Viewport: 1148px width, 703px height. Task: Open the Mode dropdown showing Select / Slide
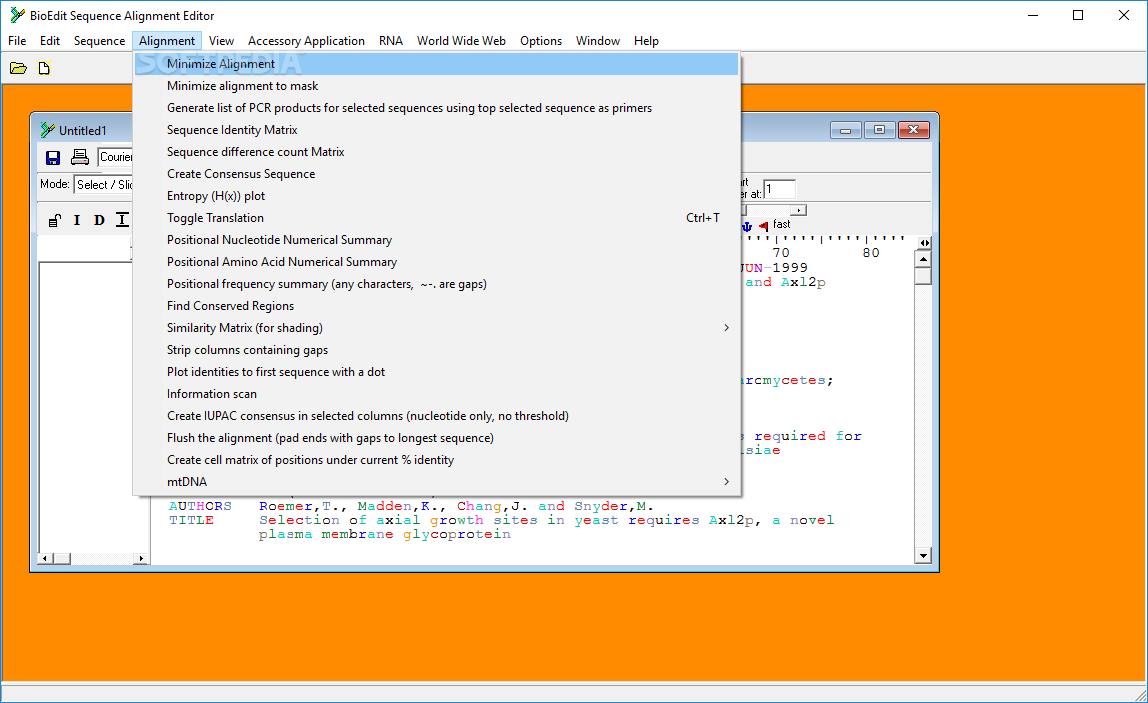(x=103, y=185)
